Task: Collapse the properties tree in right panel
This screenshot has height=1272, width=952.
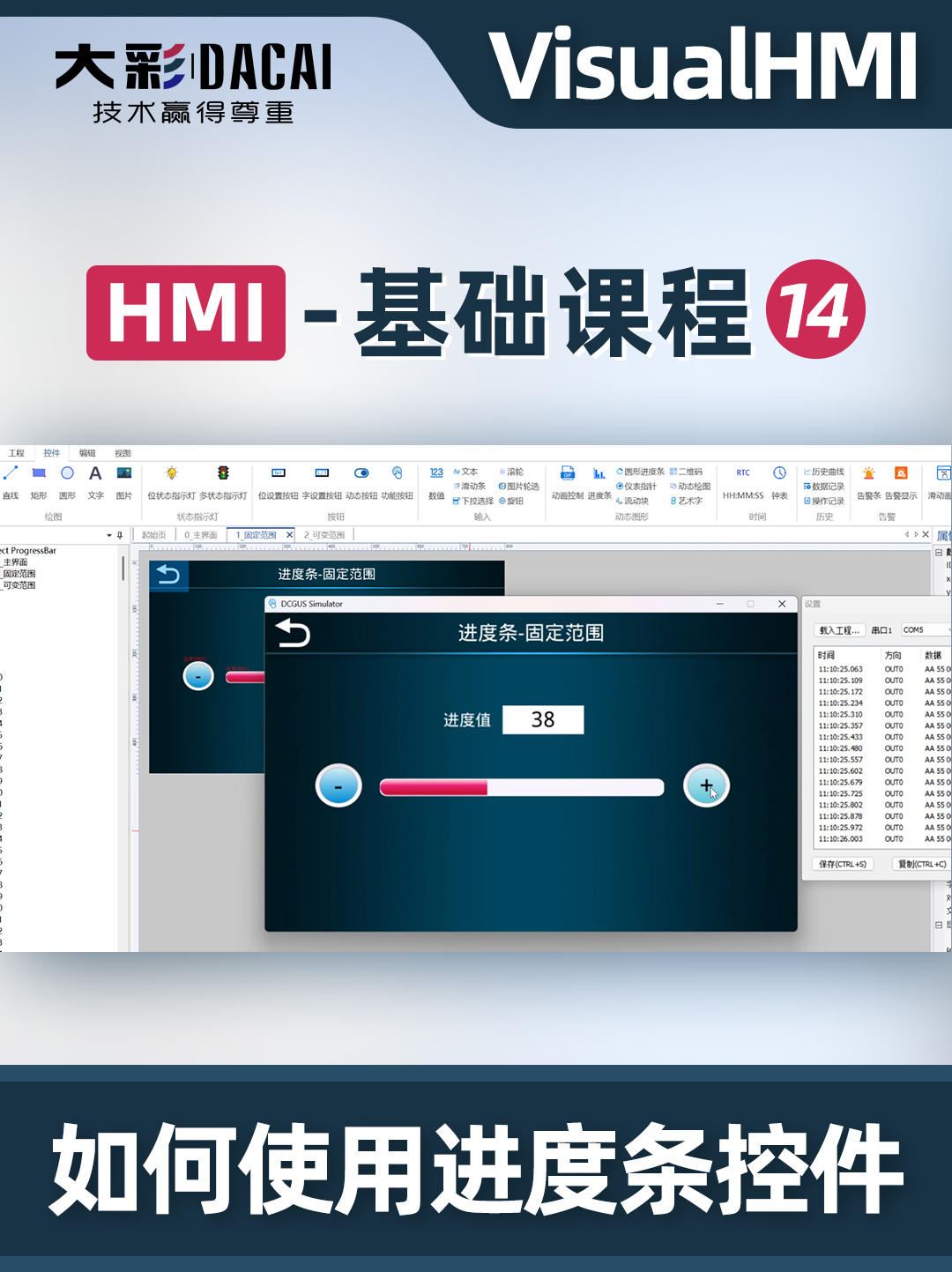Action: (937, 550)
